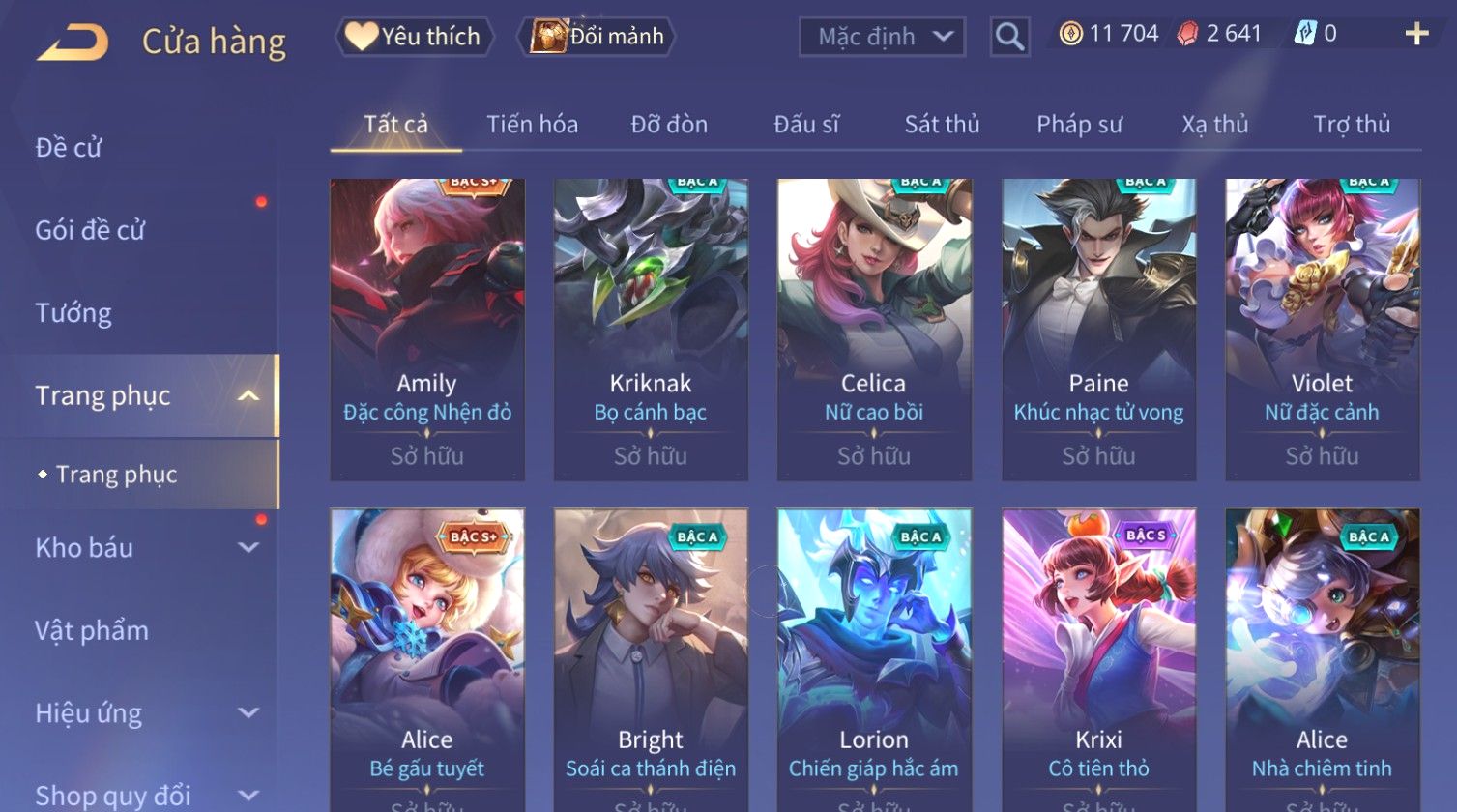Click the plus icon to add currency
The height and width of the screenshot is (812, 1457).
click(1416, 34)
